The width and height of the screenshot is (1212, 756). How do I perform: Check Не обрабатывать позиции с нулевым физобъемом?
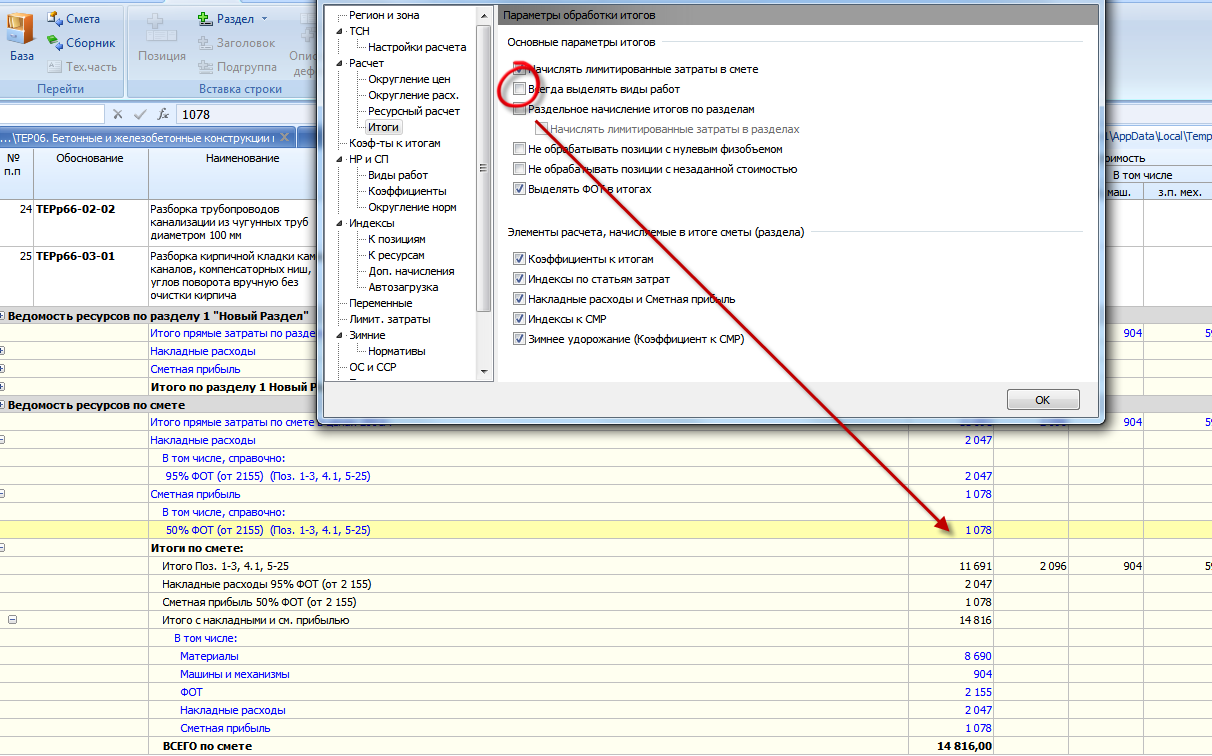[519, 149]
